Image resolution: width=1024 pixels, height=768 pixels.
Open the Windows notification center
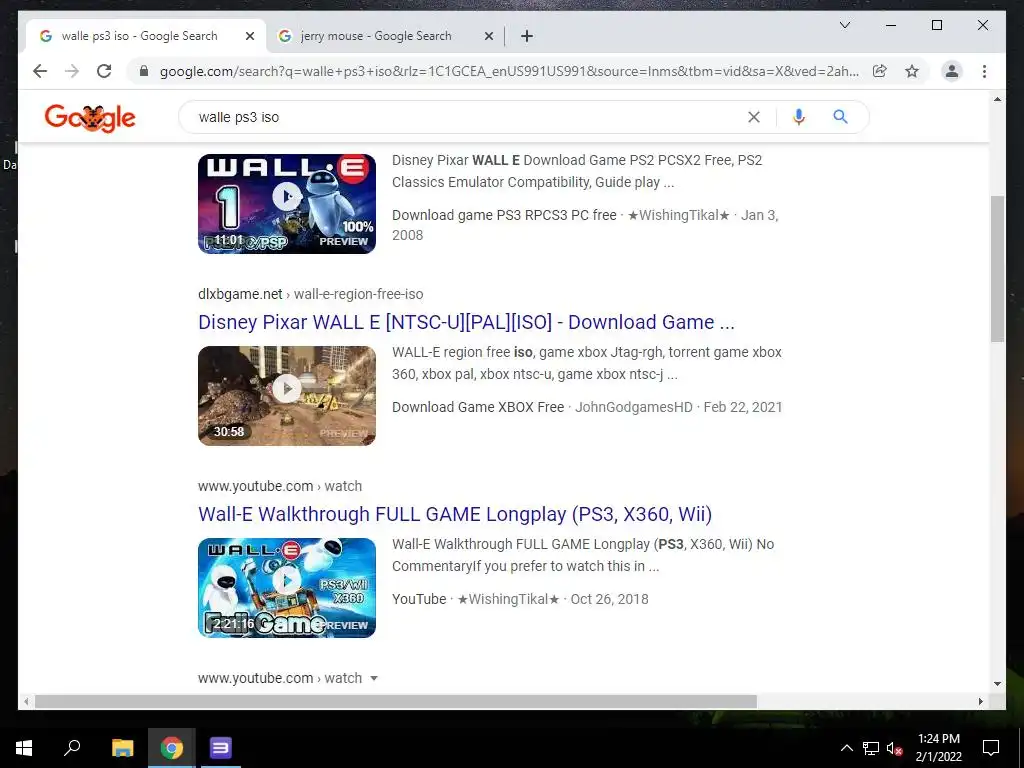[991, 748]
